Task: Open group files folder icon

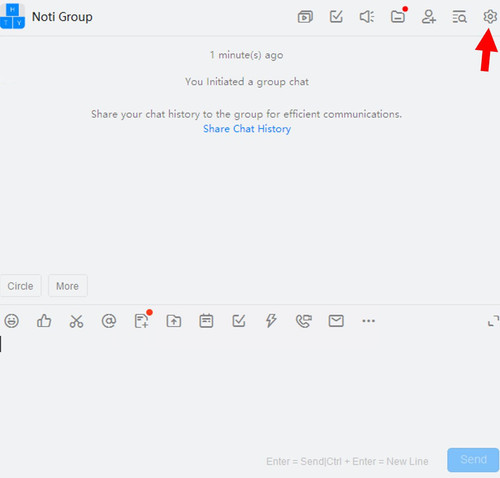Action: coord(398,16)
